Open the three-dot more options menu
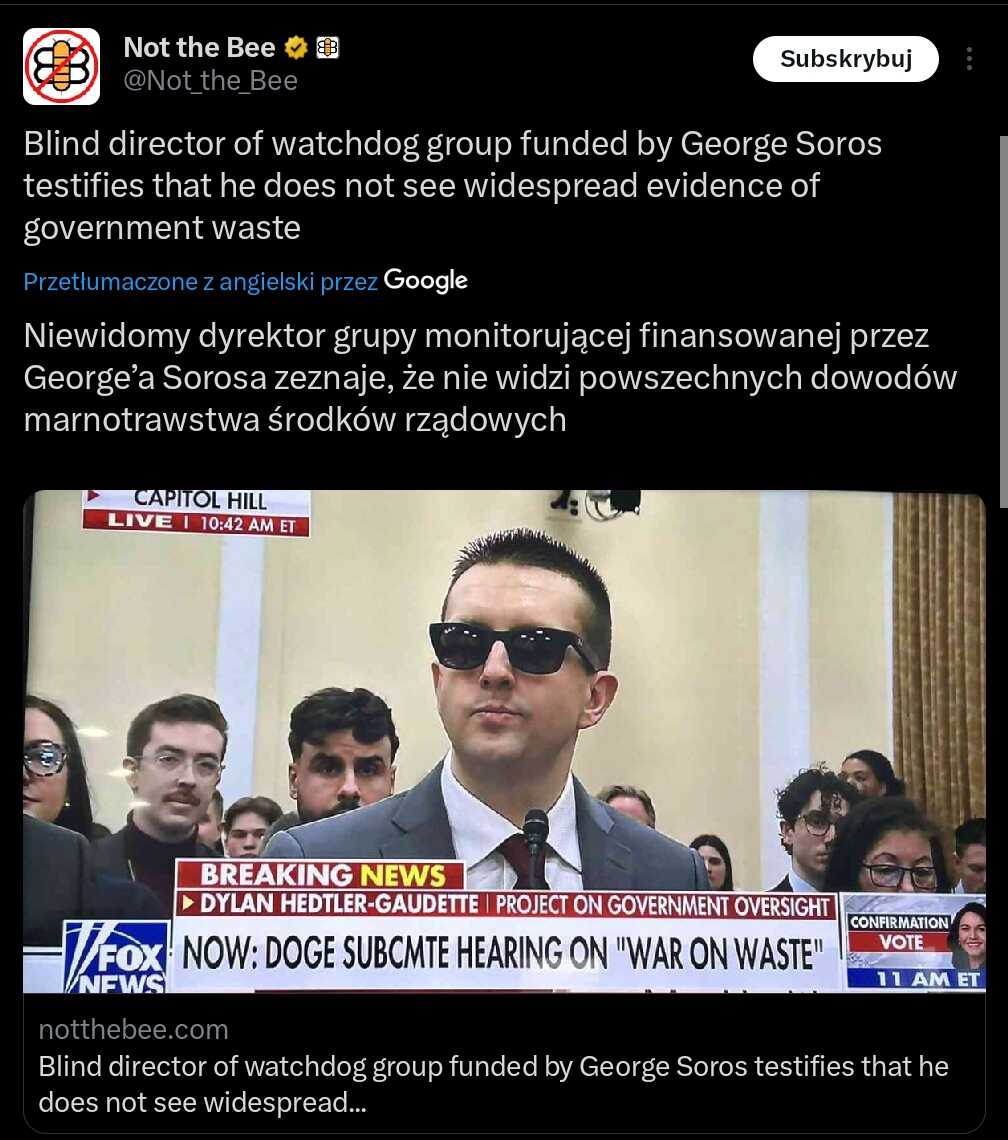 (x=969, y=59)
